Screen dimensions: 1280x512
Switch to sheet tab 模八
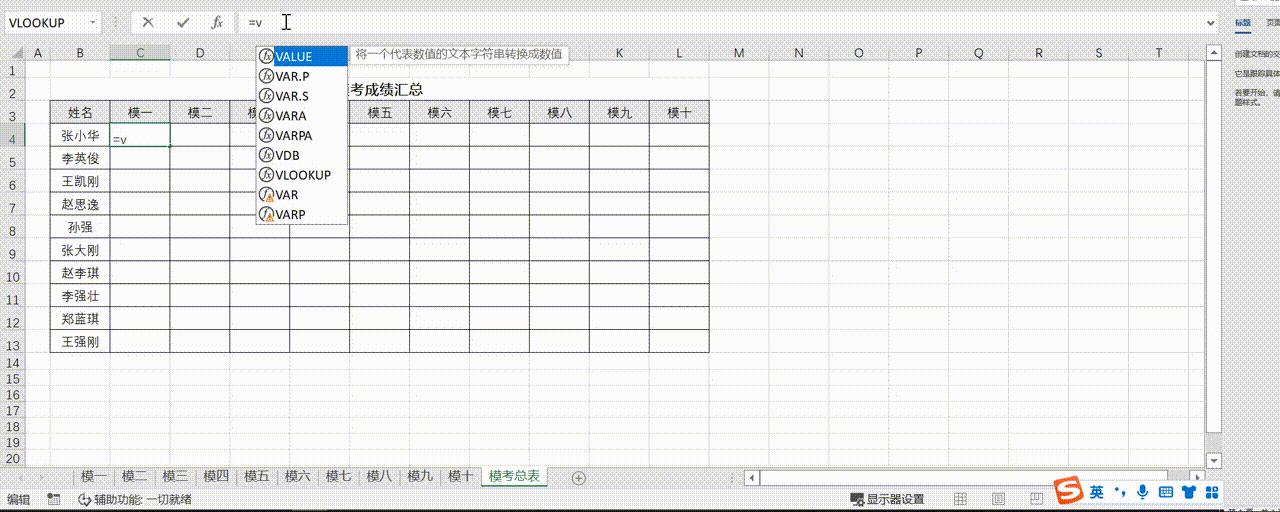point(379,477)
